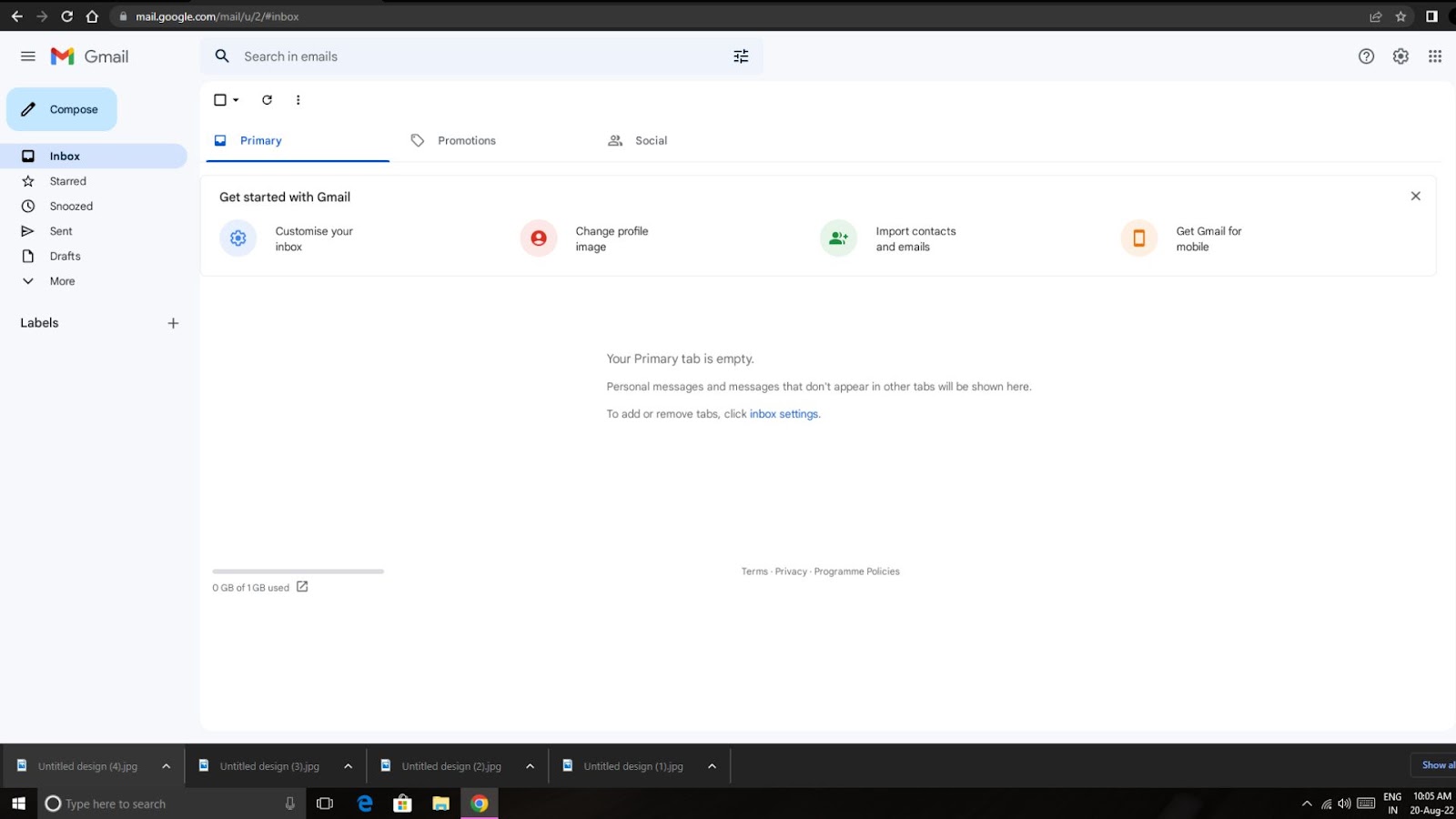The width and height of the screenshot is (1456, 819).
Task: Click Customise your inbox gear icon
Action: point(238,238)
